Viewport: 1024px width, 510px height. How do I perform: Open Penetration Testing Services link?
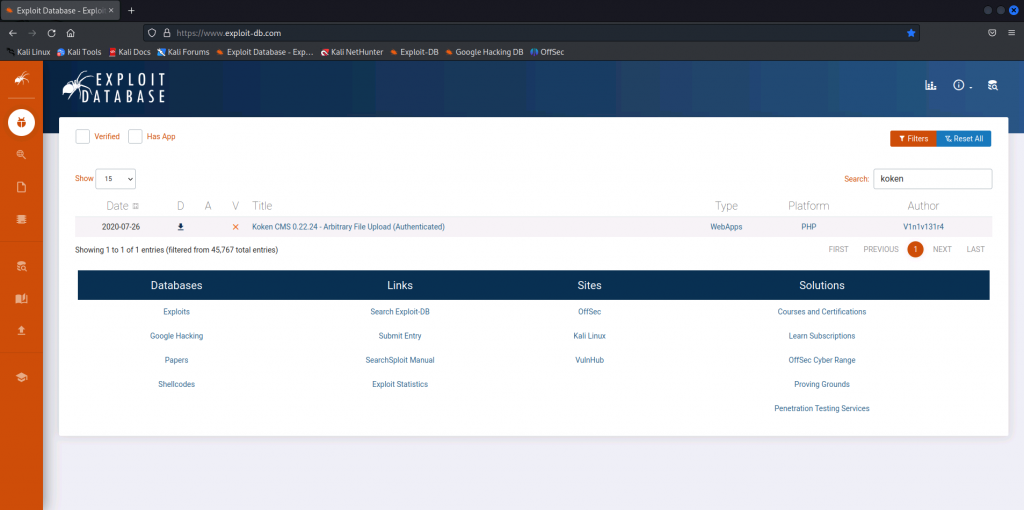[822, 408]
